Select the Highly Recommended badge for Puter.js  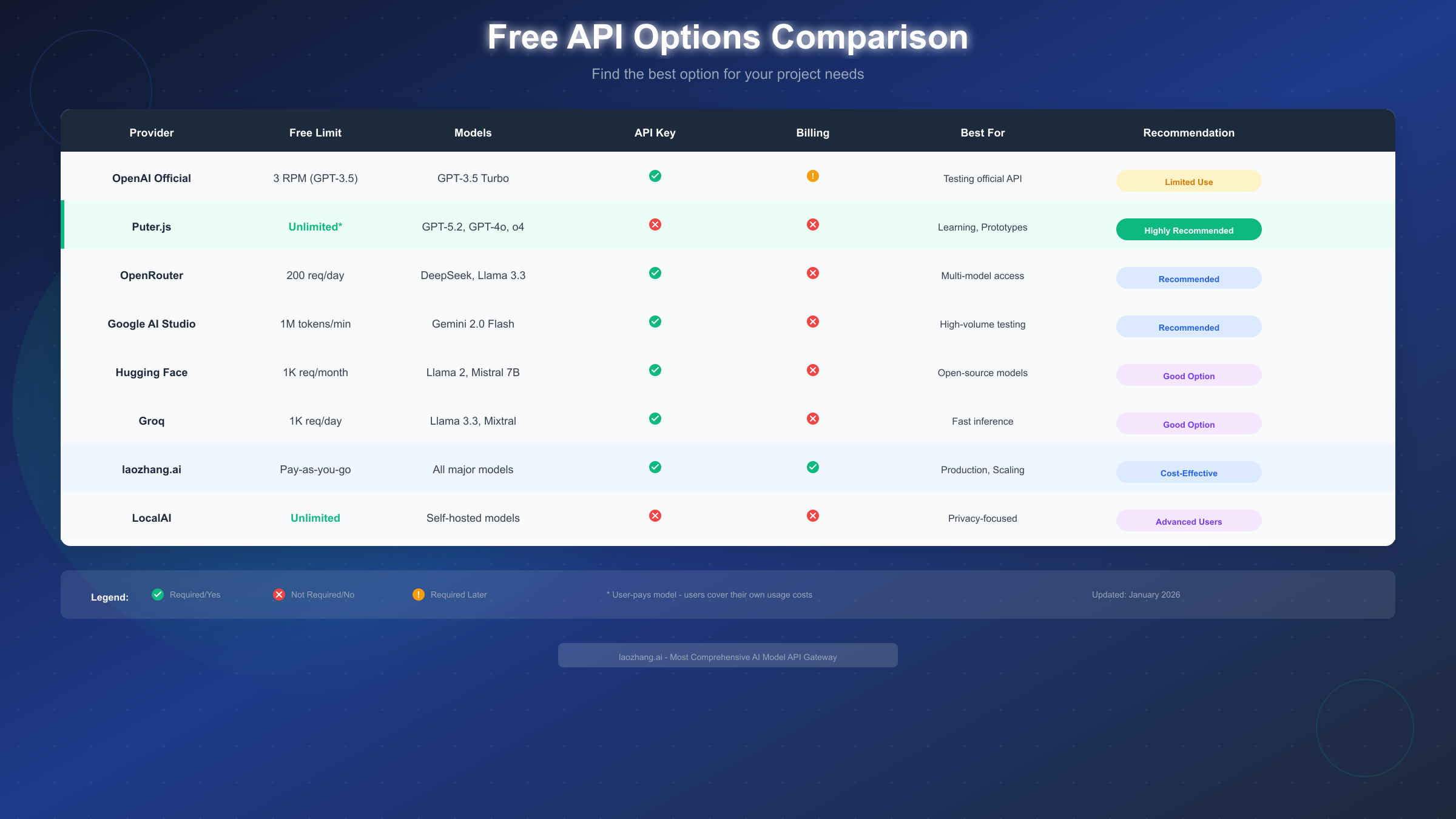(x=1188, y=229)
